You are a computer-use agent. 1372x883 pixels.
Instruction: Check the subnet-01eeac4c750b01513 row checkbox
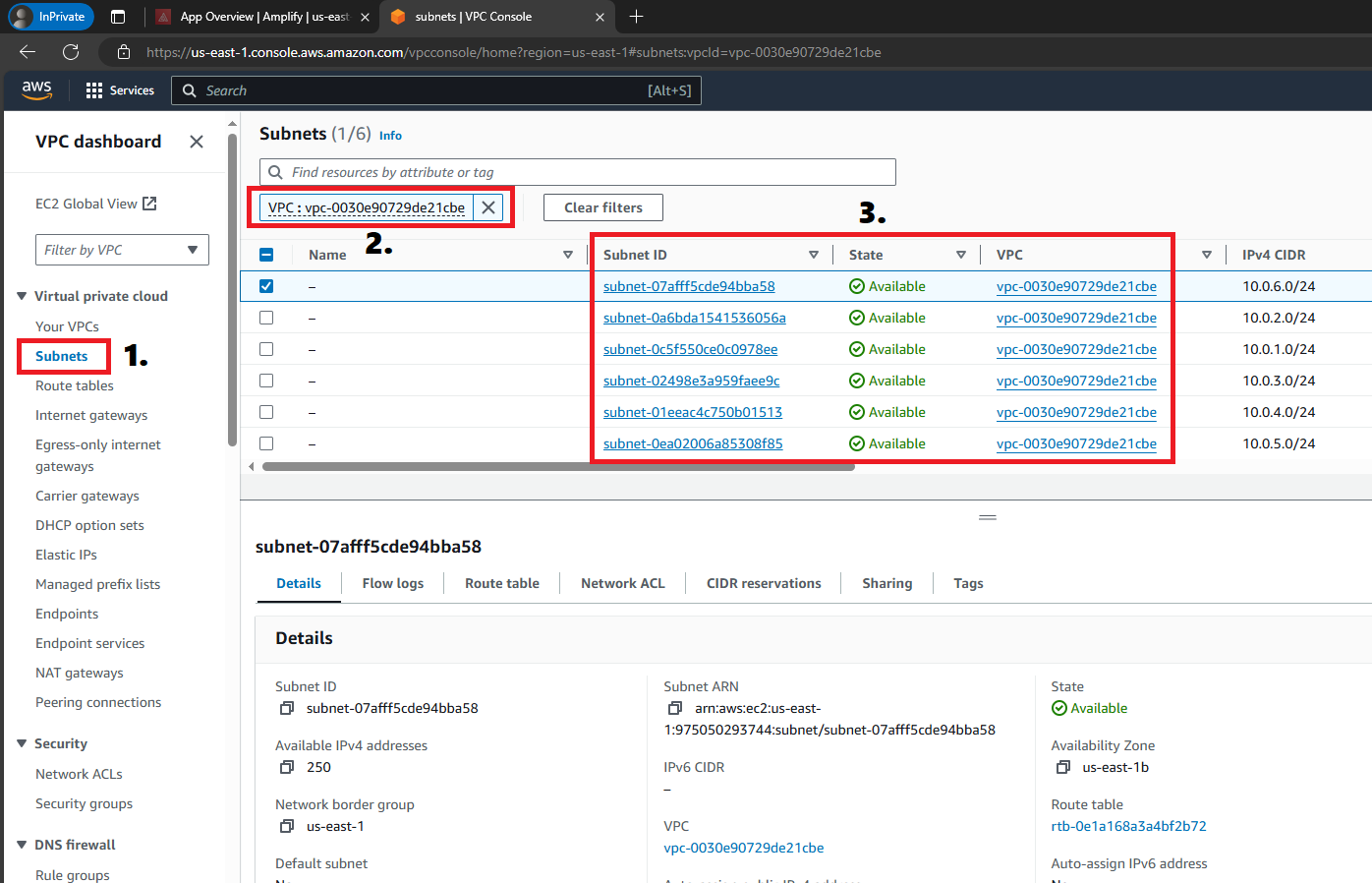[266, 412]
